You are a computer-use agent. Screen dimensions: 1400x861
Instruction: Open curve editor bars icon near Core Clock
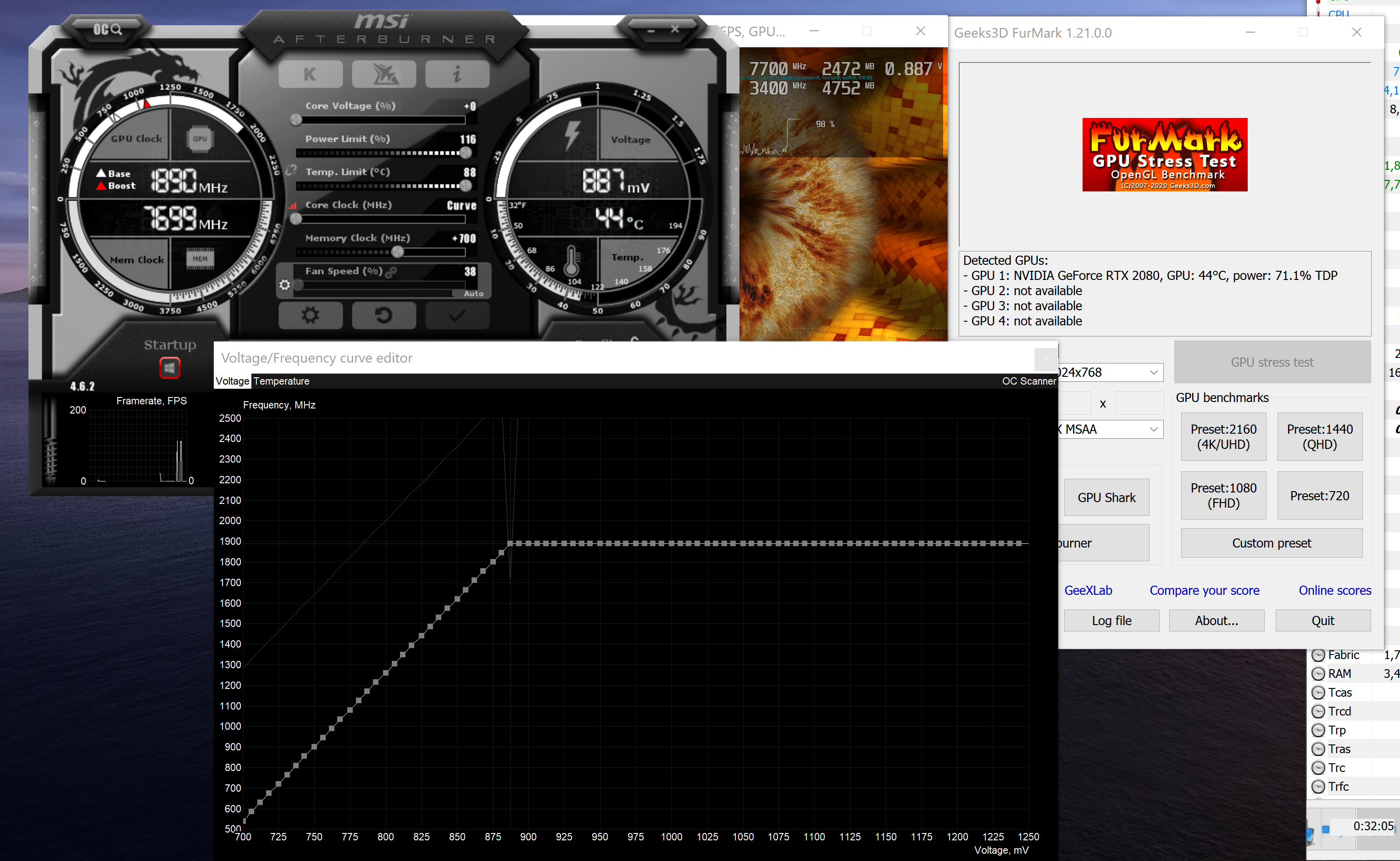pos(293,206)
